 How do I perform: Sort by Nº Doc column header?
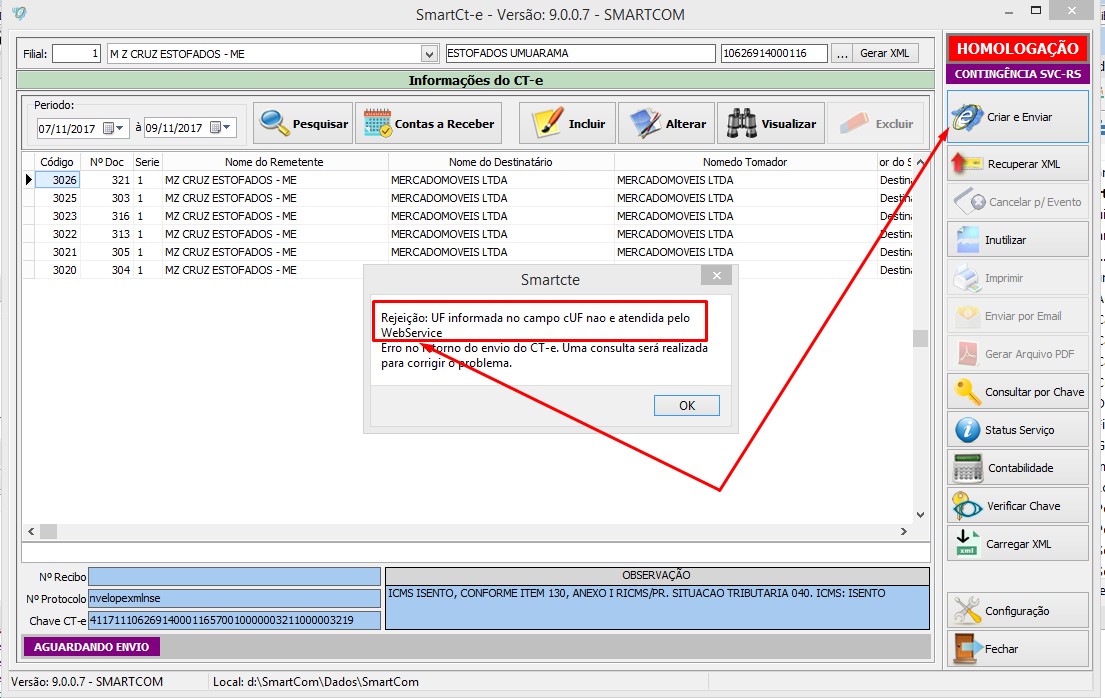click(107, 161)
